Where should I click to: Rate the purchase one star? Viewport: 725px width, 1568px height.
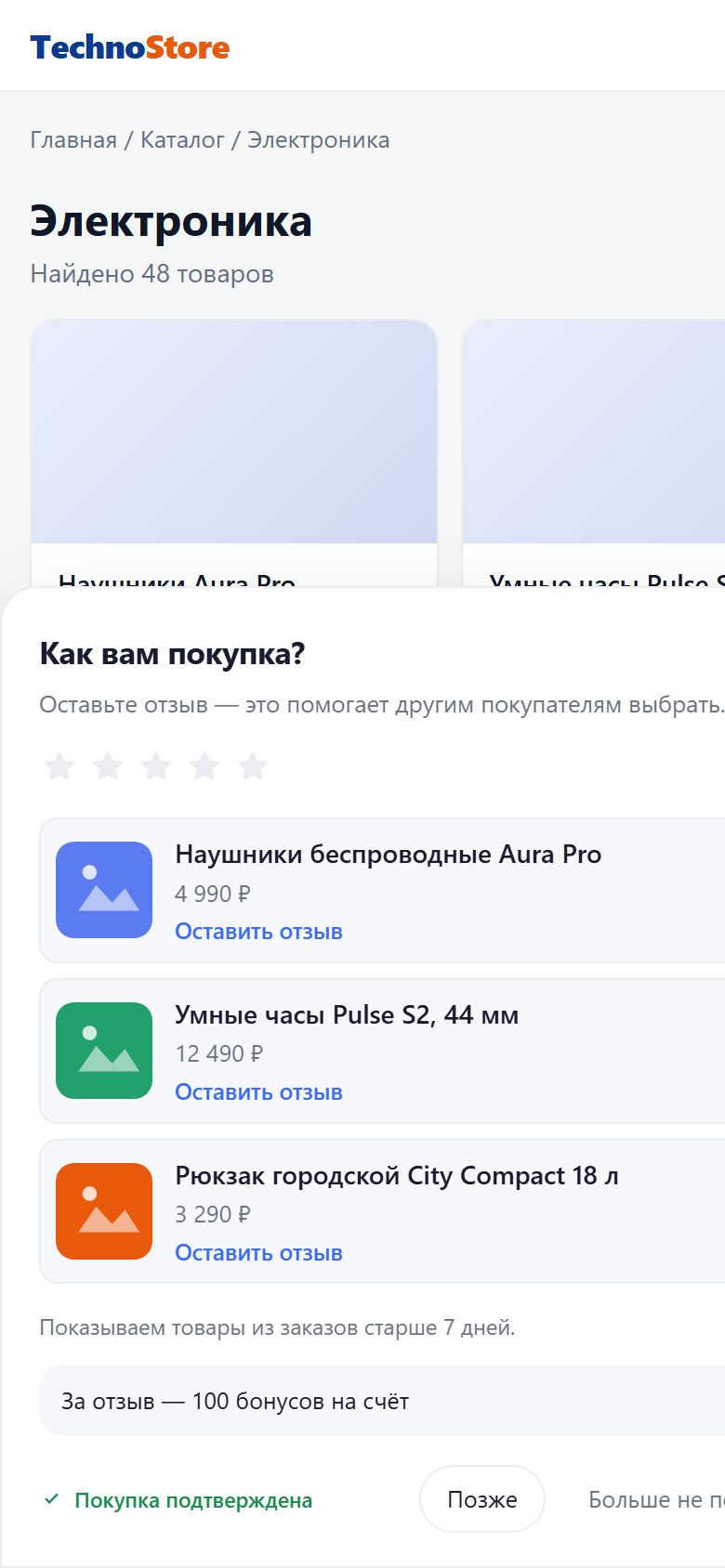pos(59,766)
